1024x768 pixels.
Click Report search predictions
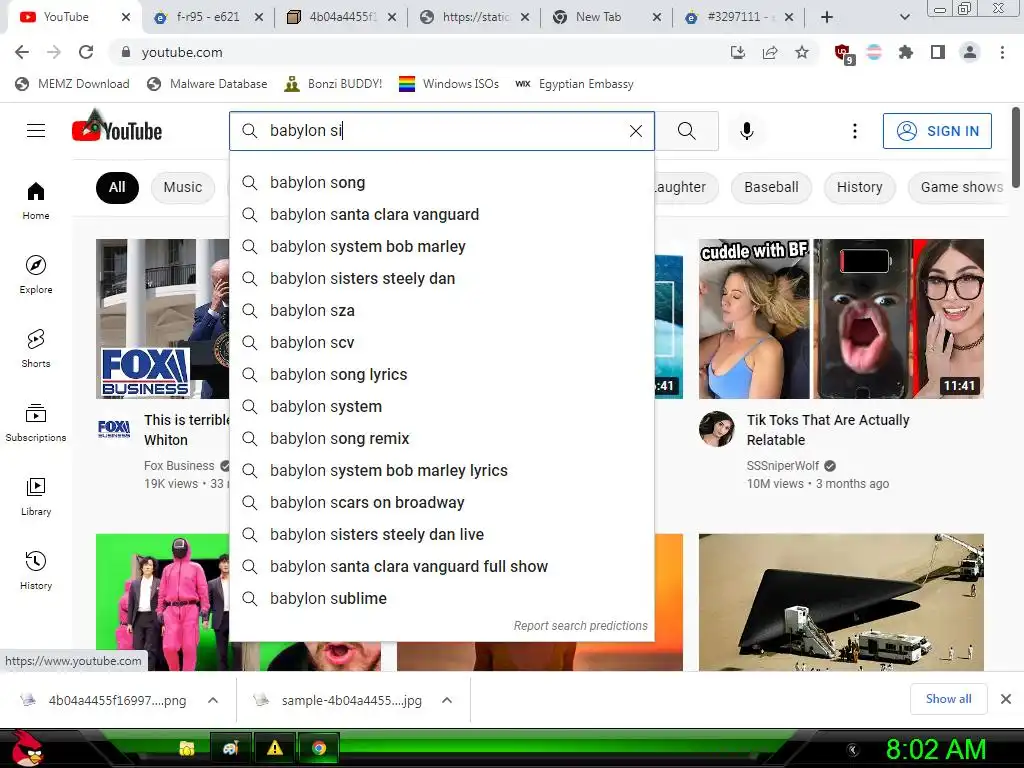click(581, 626)
